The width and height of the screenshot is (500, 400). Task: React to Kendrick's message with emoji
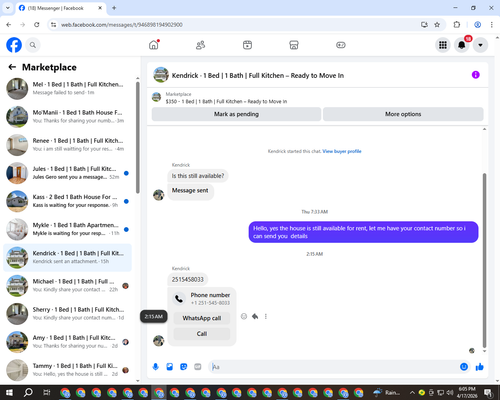pos(244,316)
